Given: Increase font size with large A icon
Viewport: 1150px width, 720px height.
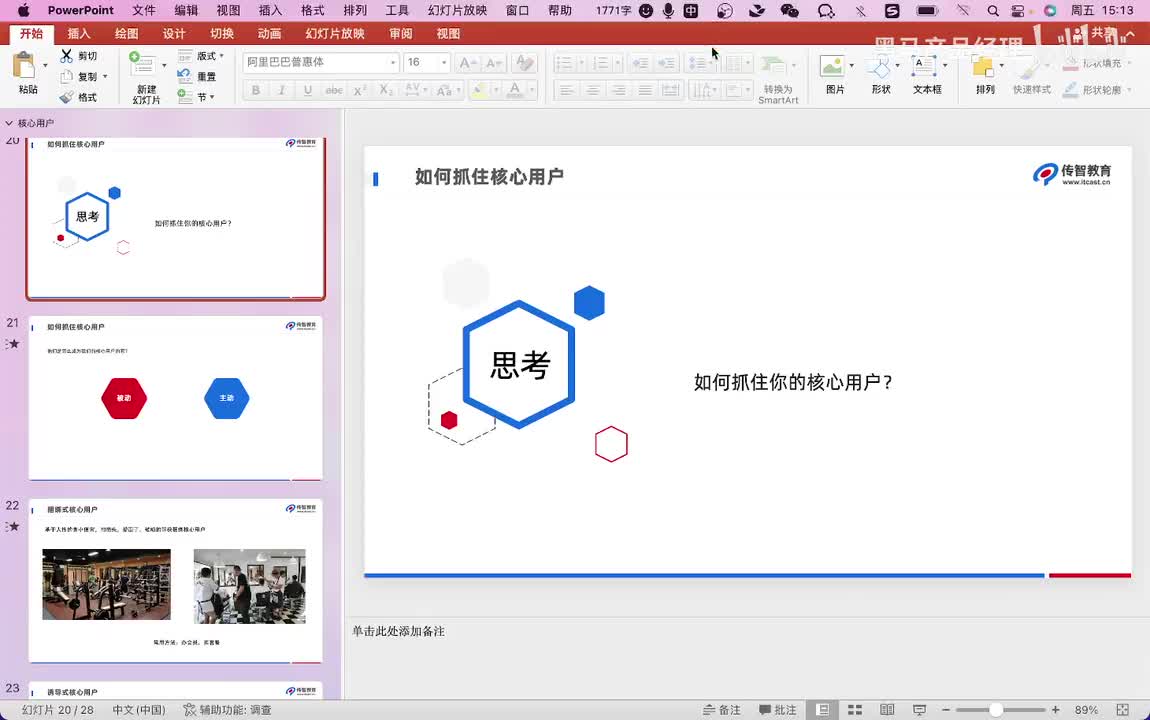Looking at the screenshot, I should (x=467, y=63).
